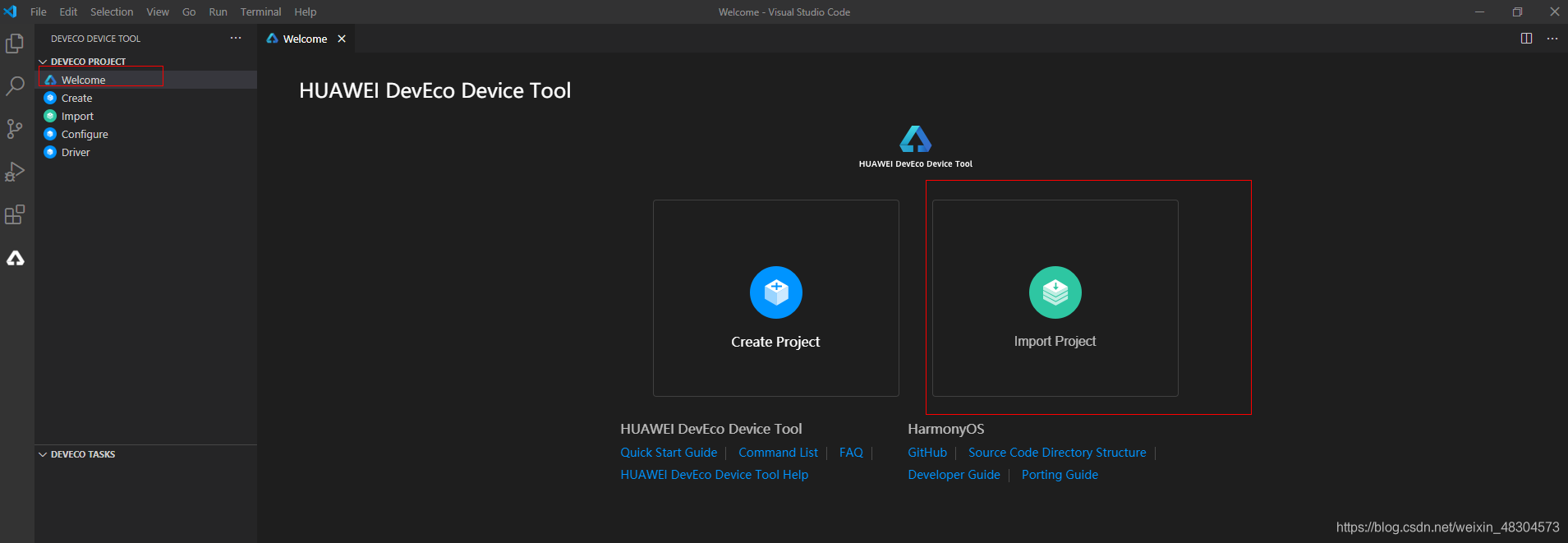Open the Search view in activity bar
Image resolution: width=1568 pixels, height=543 pixels.
click(x=15, y=85)
